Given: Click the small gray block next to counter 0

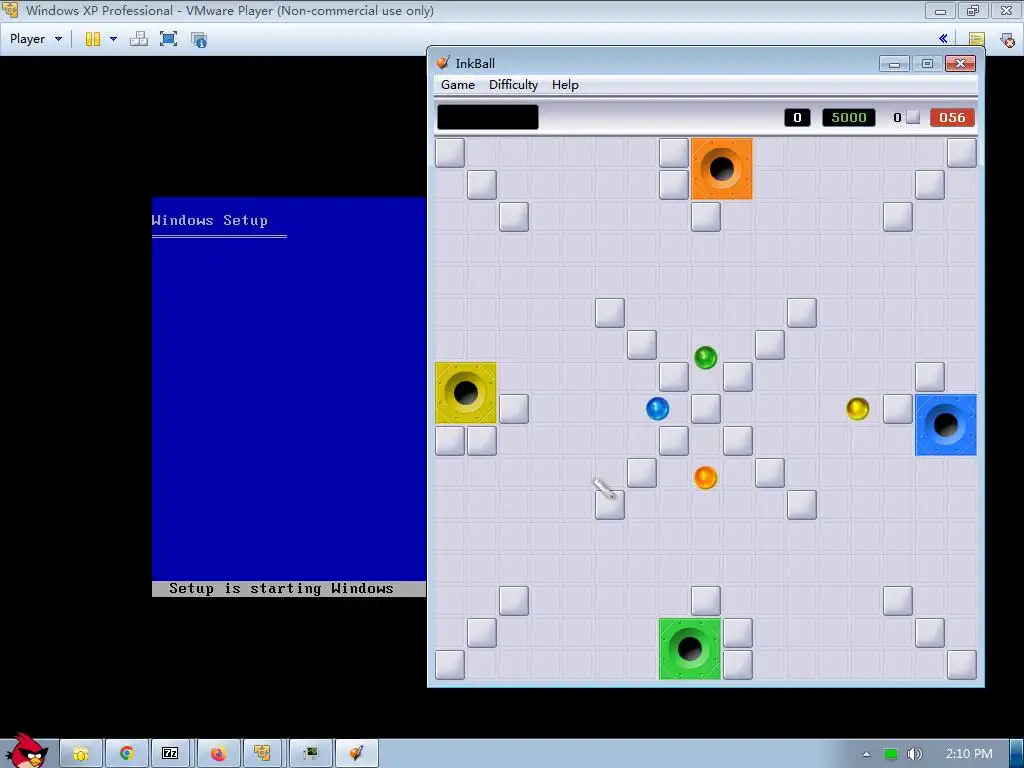Looking at the screenshot, I should tap(914, 117).
